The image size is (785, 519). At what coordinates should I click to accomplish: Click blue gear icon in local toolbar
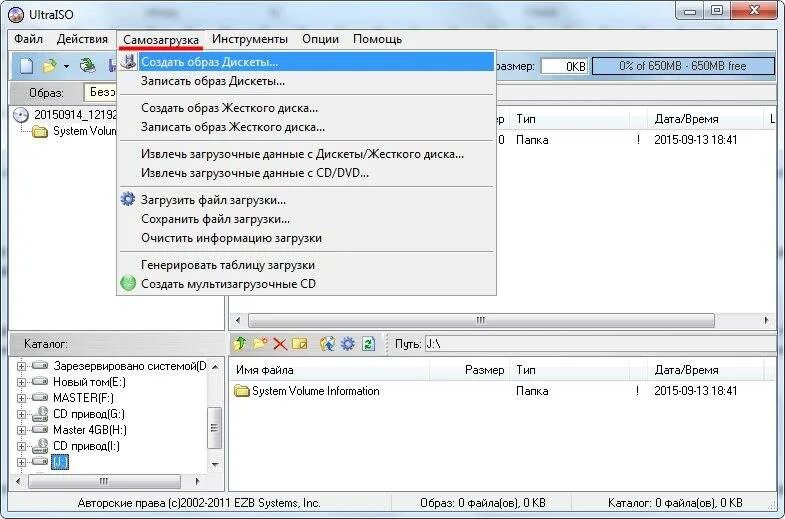click(x=348, y=344)
